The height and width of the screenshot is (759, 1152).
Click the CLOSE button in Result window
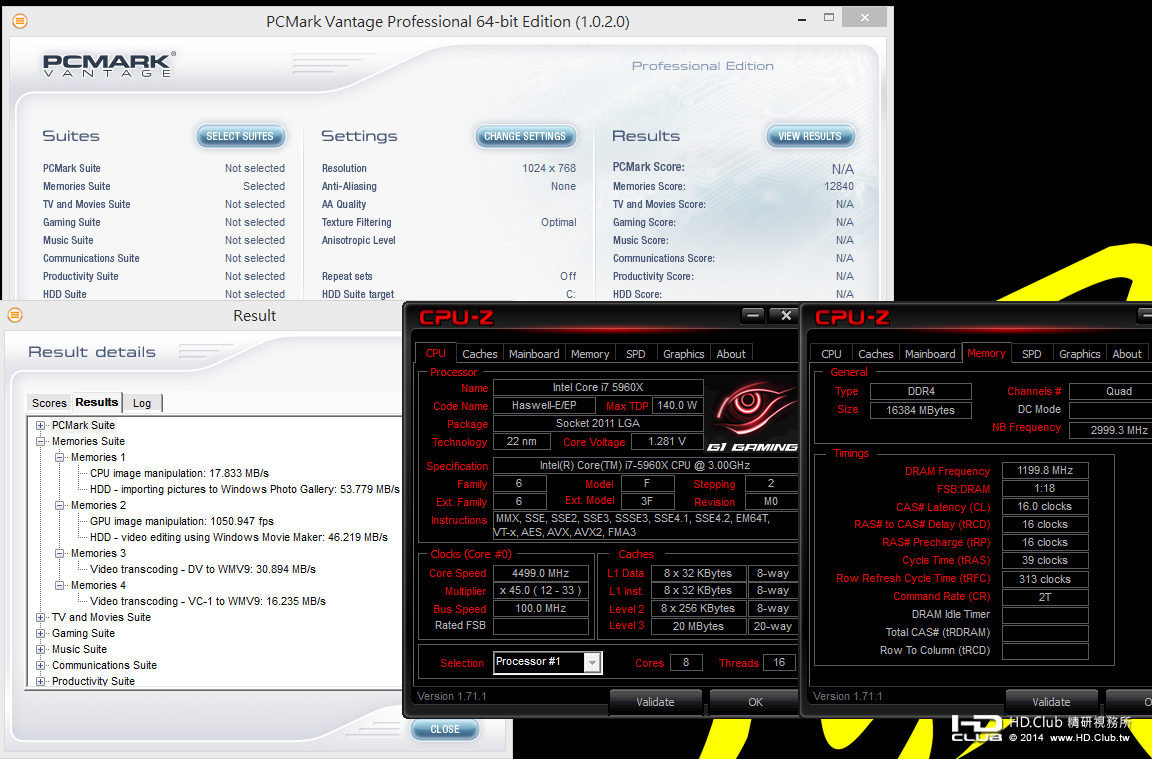coord(445,729)
